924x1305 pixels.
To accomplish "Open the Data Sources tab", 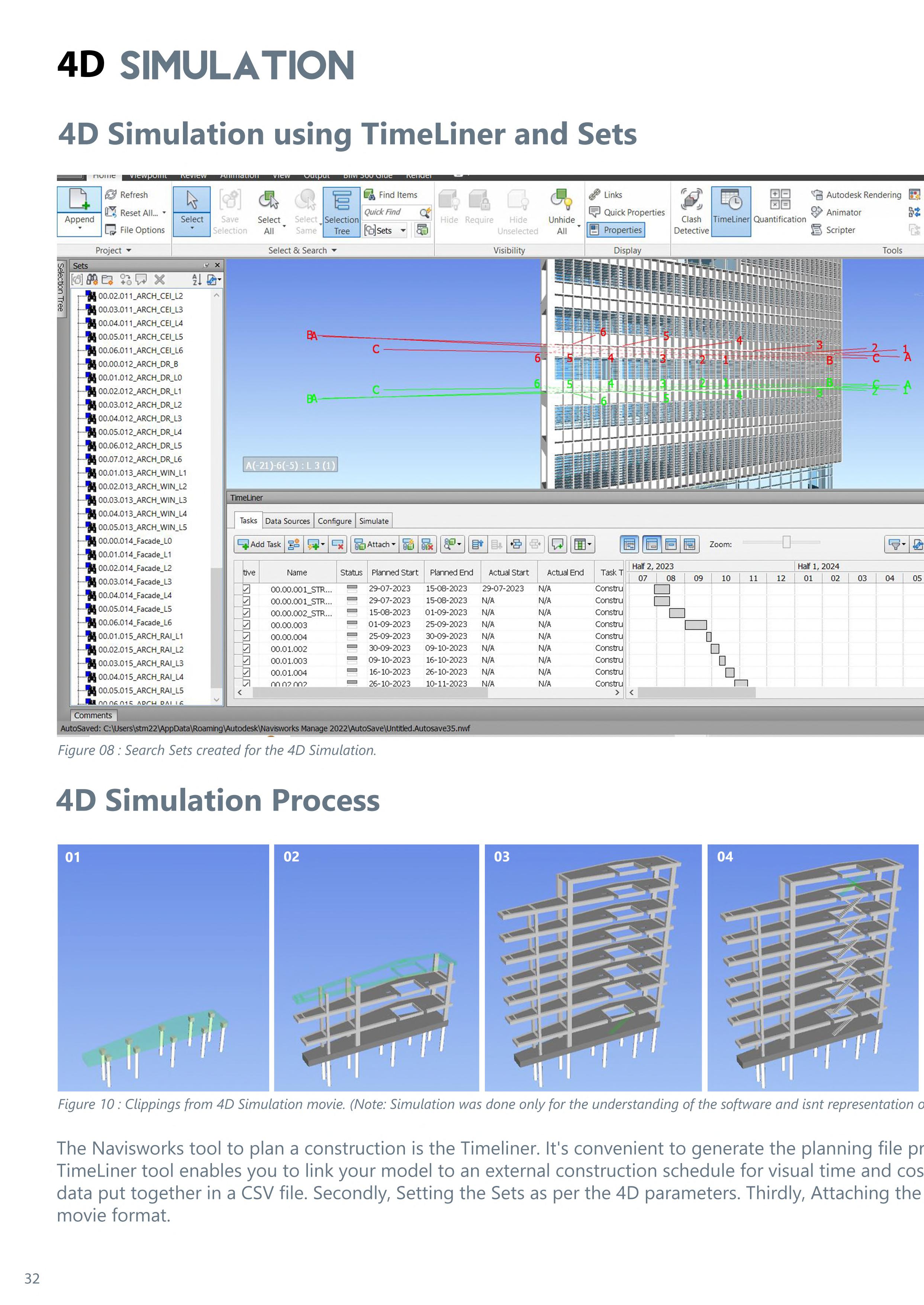I will 287,521.
